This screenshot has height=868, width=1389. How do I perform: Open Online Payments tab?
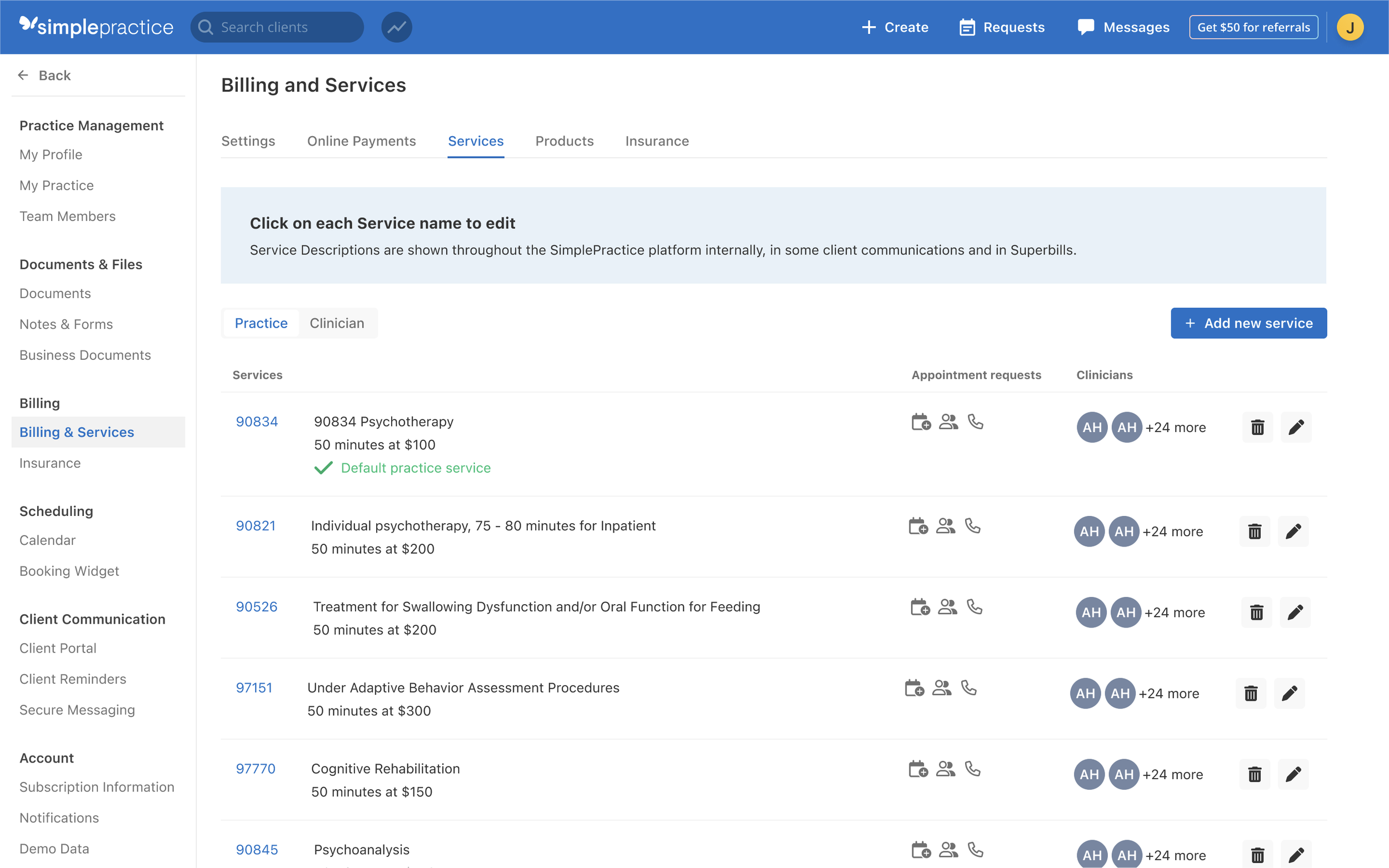(x=361, y=141)
